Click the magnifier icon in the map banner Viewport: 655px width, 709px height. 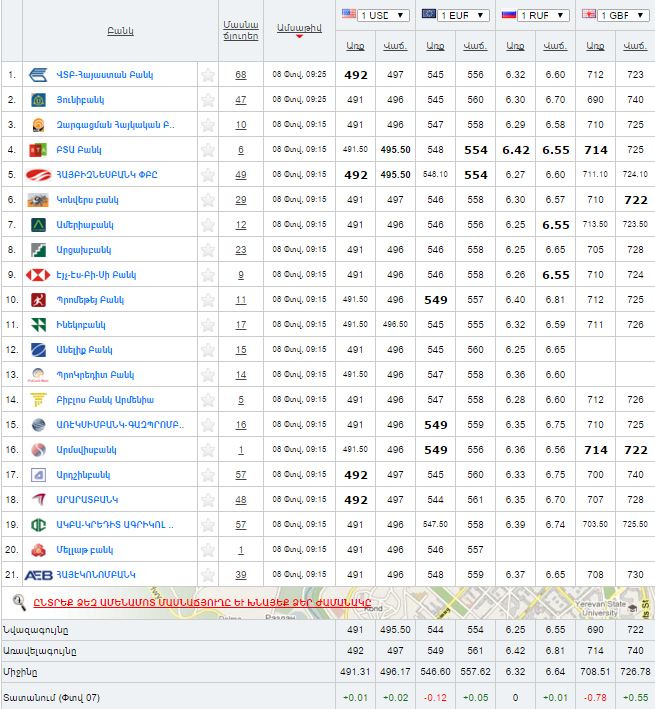pos(18,601)
